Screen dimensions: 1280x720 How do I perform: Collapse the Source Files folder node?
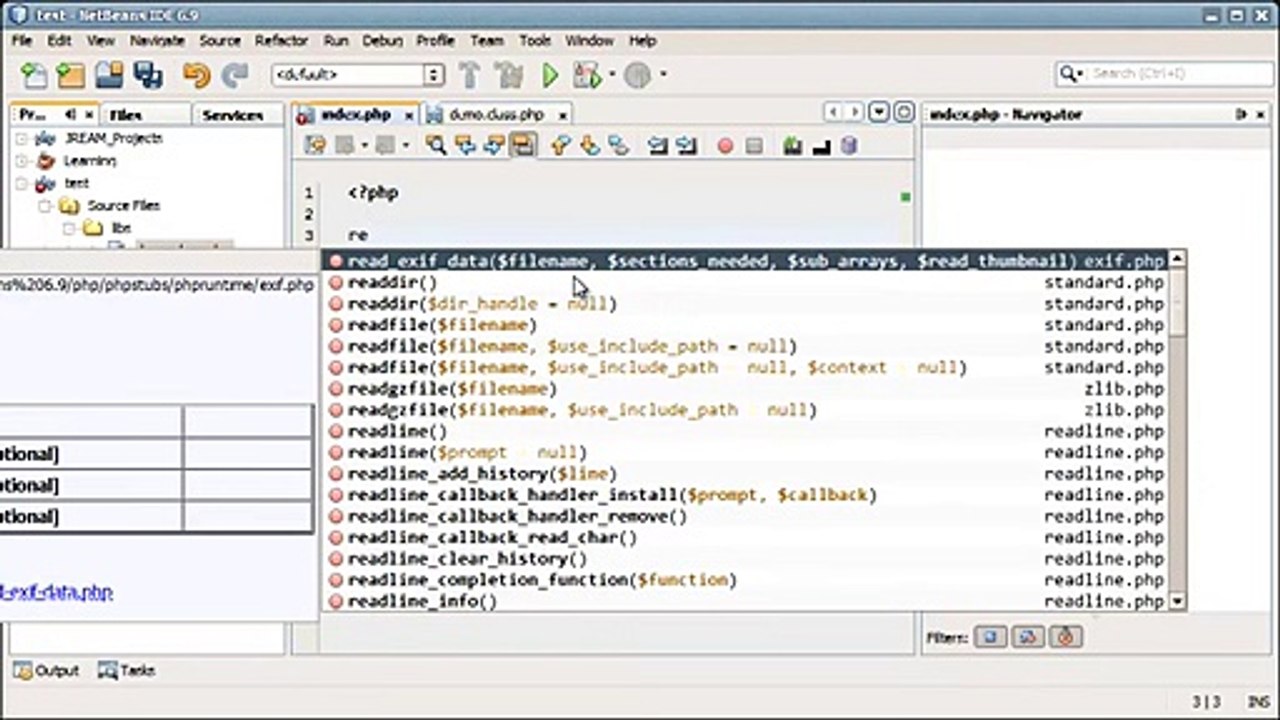pyautogui.click(x=44, y=206)
